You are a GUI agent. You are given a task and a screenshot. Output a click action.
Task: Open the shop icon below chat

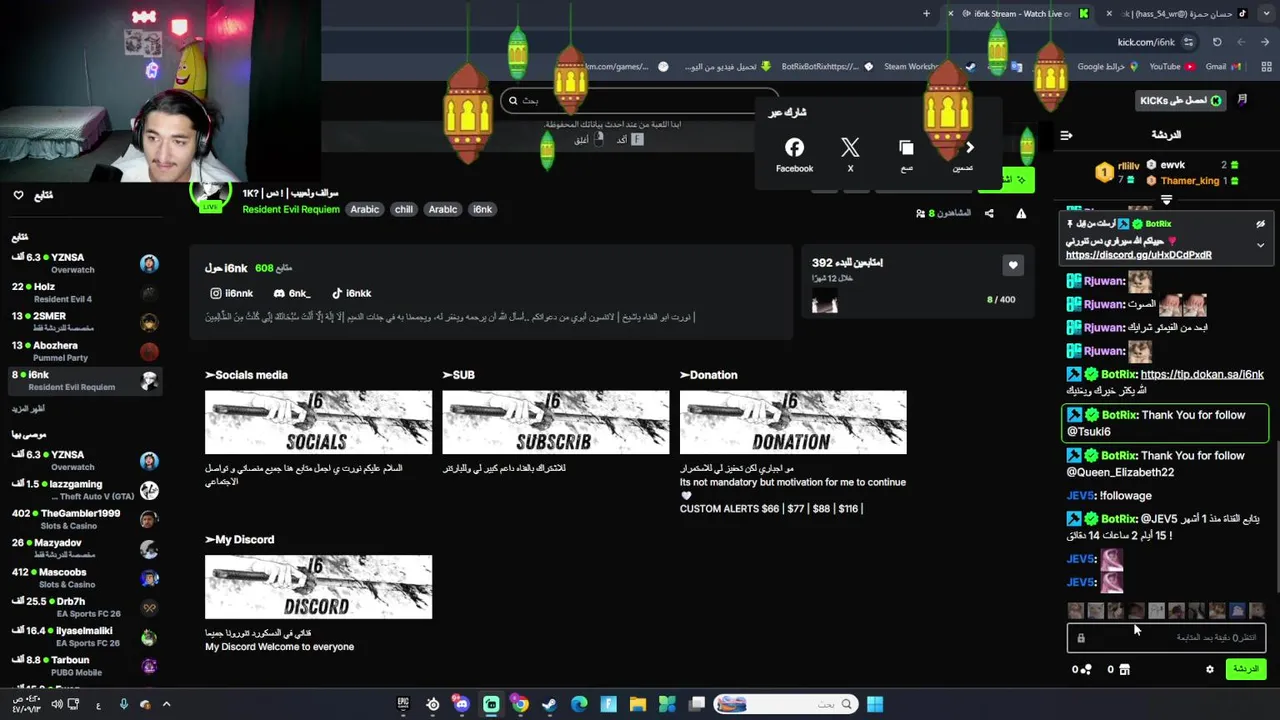click(1124, 669)
